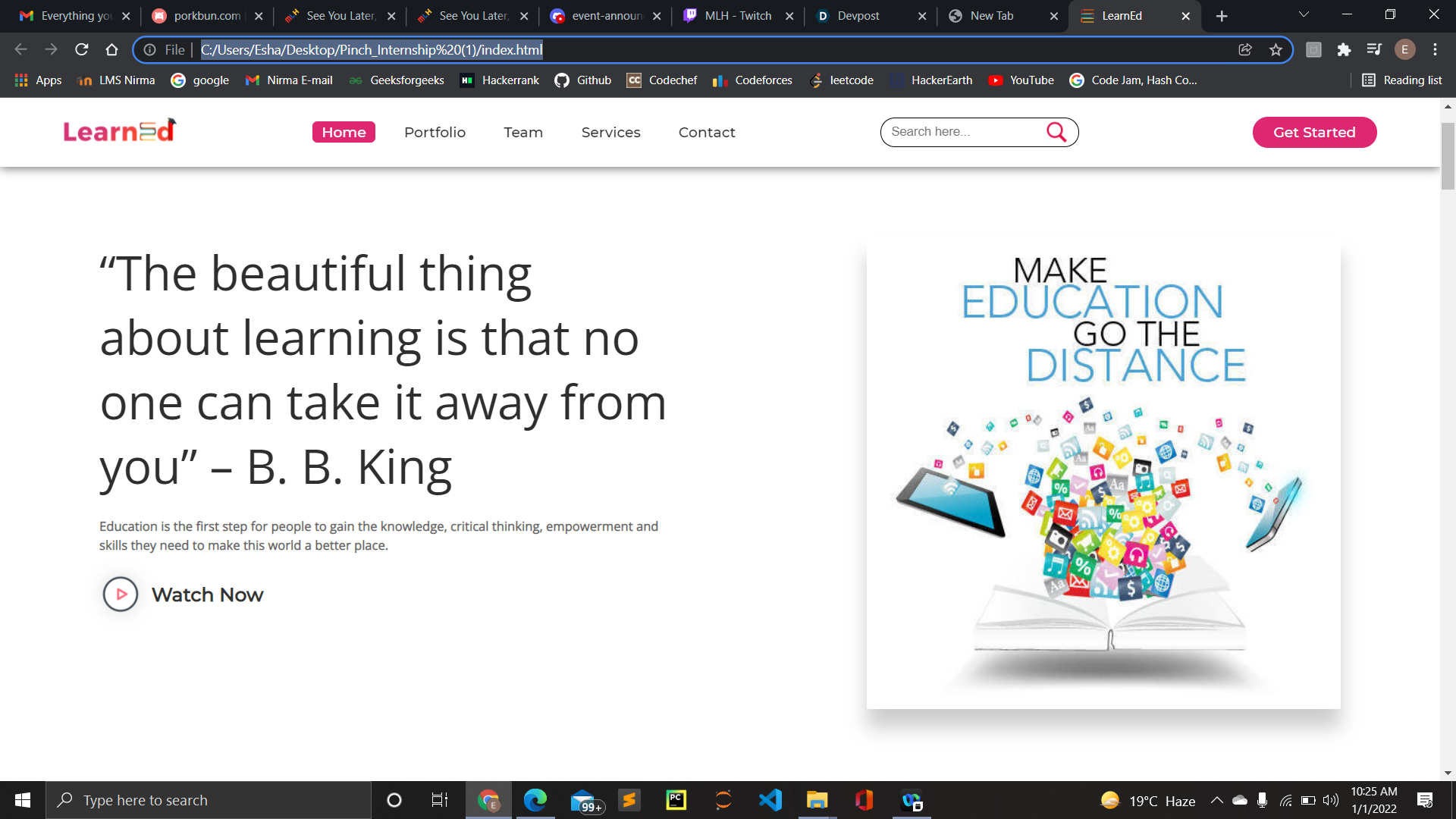This screenshot has height=819, width=1456.
Task: Open the Reading list panel
Action: pos(1401,80)
